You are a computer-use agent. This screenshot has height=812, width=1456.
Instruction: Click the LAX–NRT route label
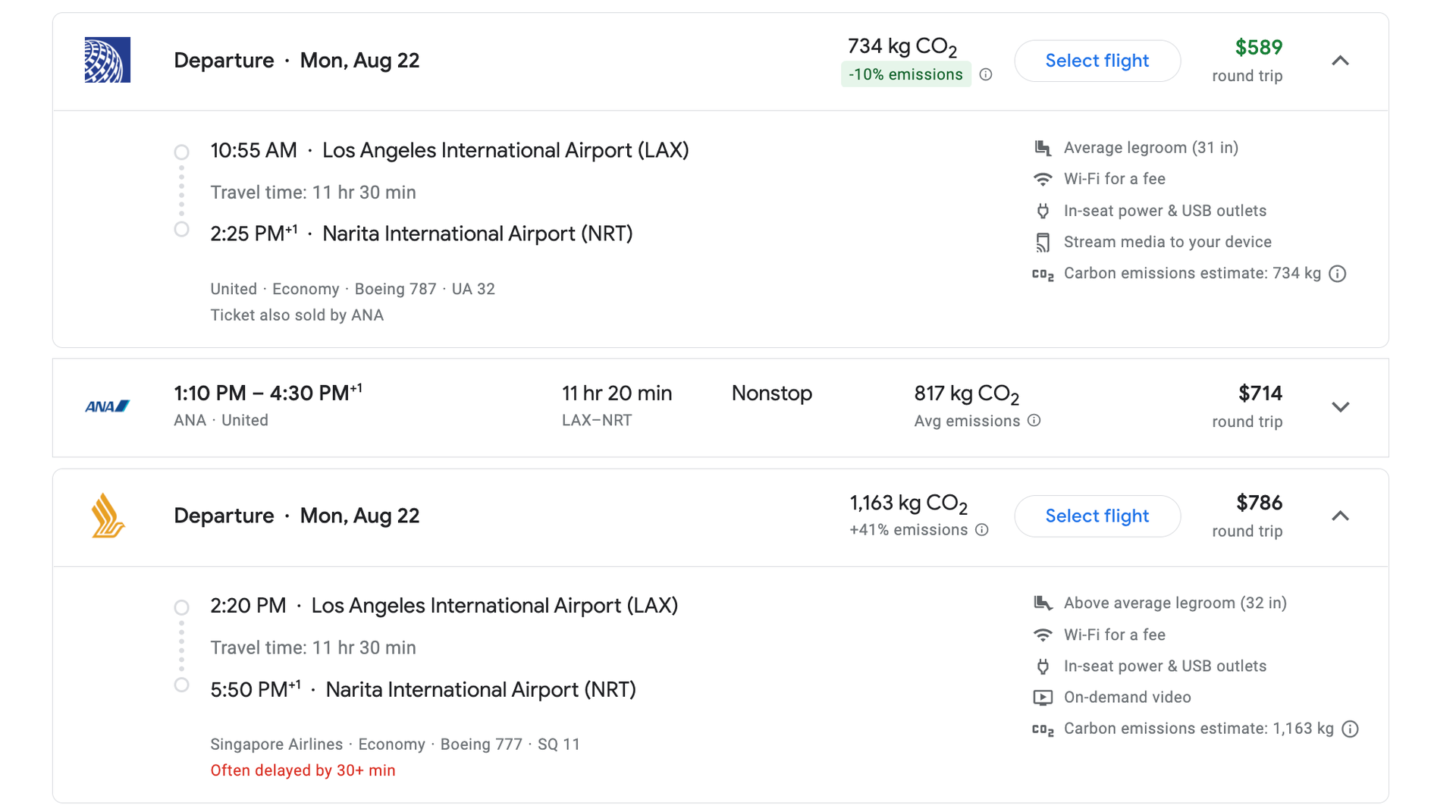point(598,420)
